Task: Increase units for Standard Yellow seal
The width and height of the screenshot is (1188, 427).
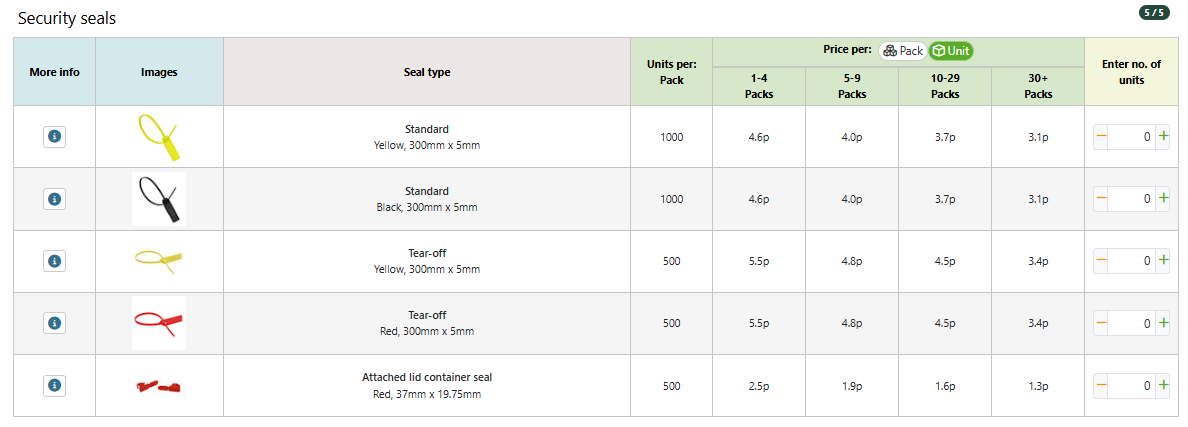Action: point(1164,137)
